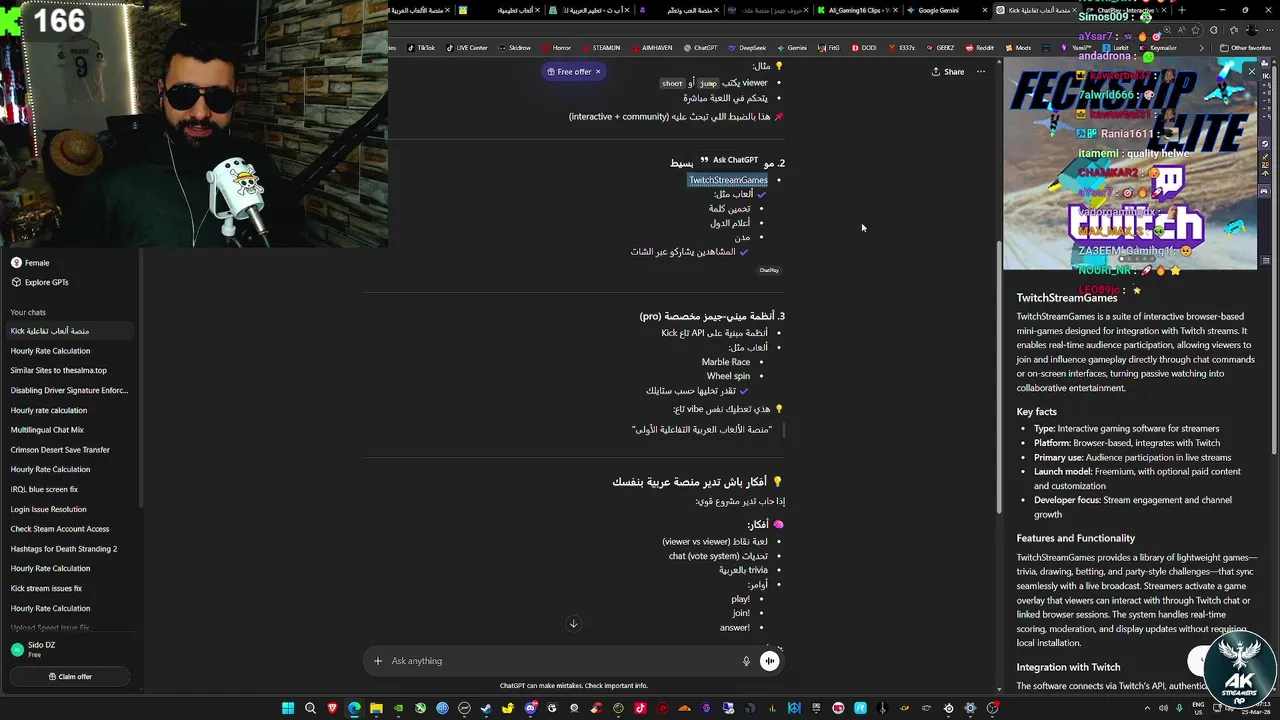The width and height of the screenshot is (1280, 720).
Task: Open chat 'Multilingual Chat Mix'
Action: [x=47, y=430]
